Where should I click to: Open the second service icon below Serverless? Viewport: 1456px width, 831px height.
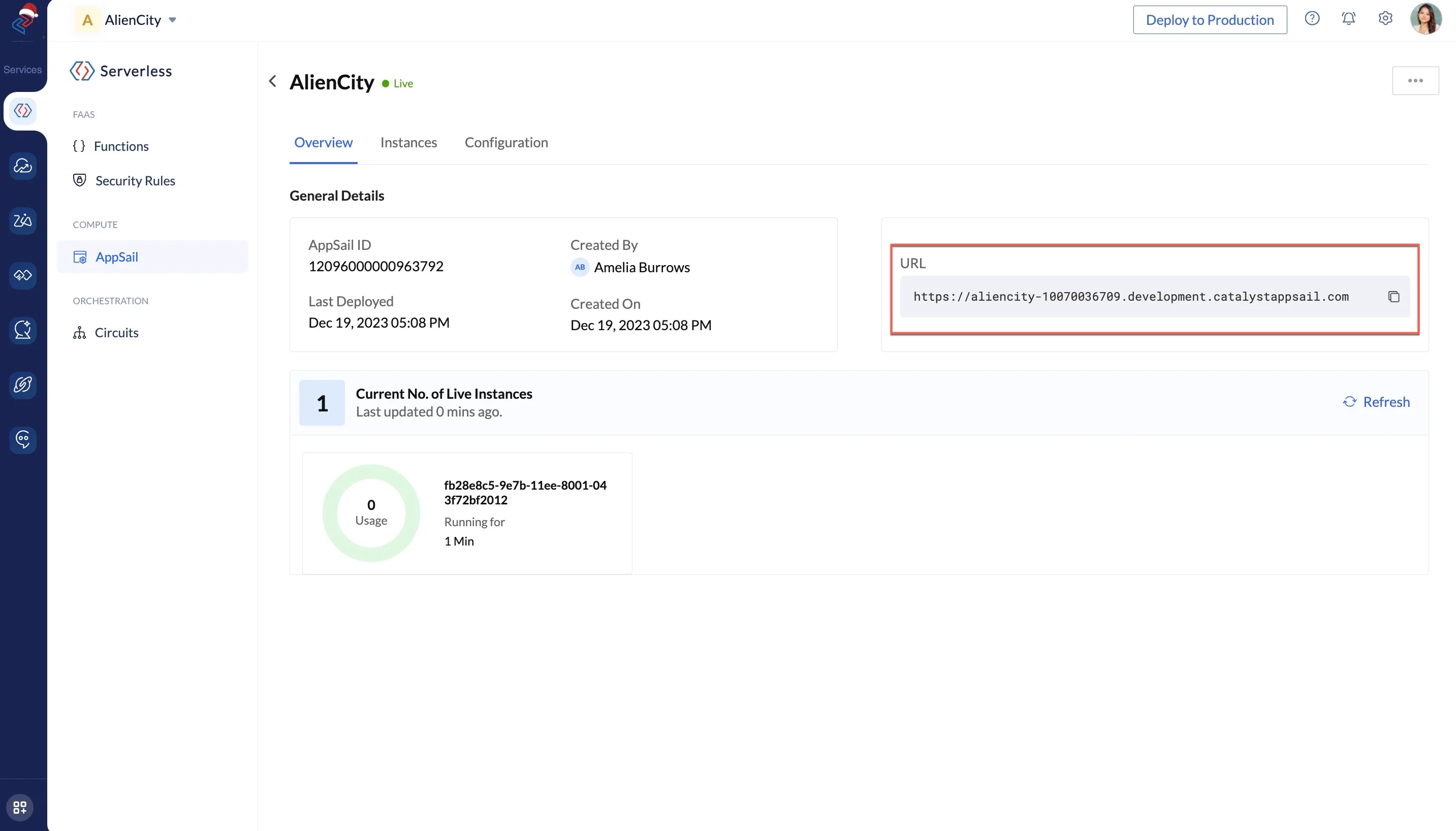(23, 221)
